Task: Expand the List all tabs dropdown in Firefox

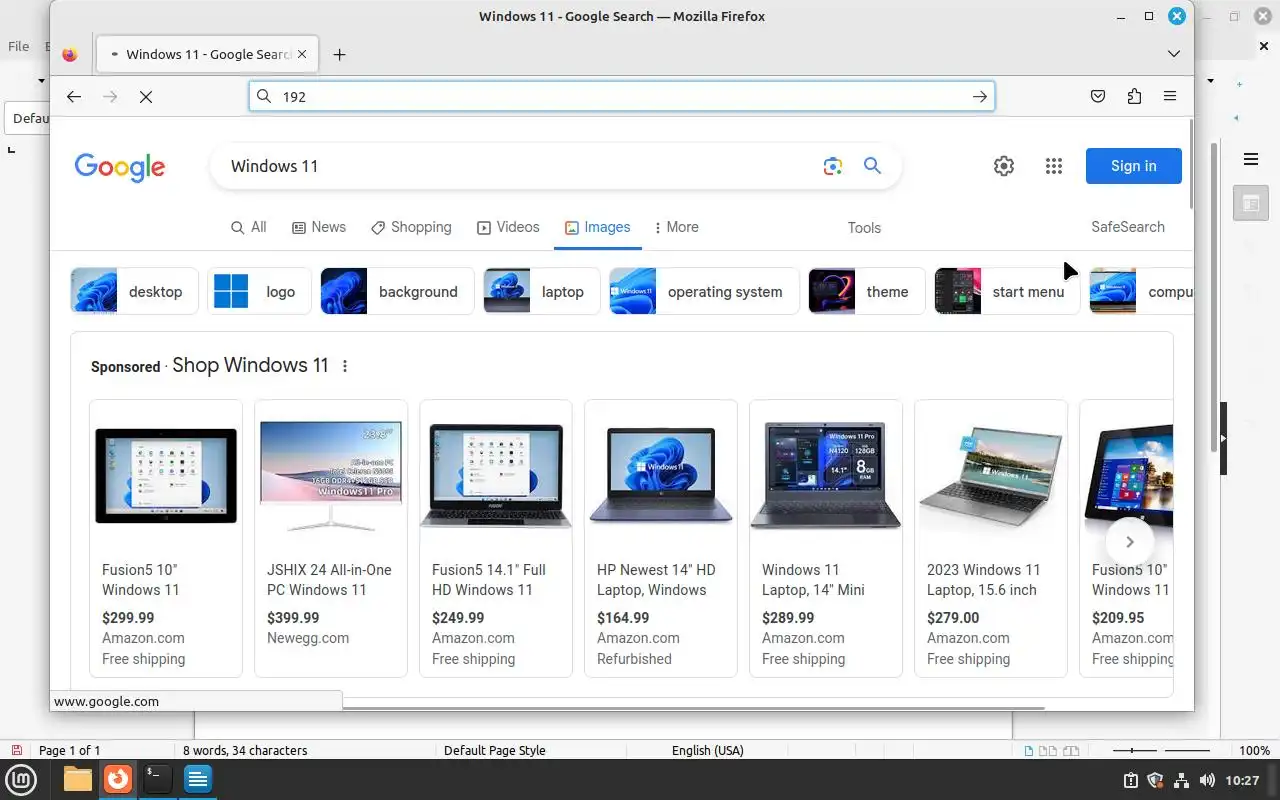Action: pyautogui.click(x=1174, y=54)
